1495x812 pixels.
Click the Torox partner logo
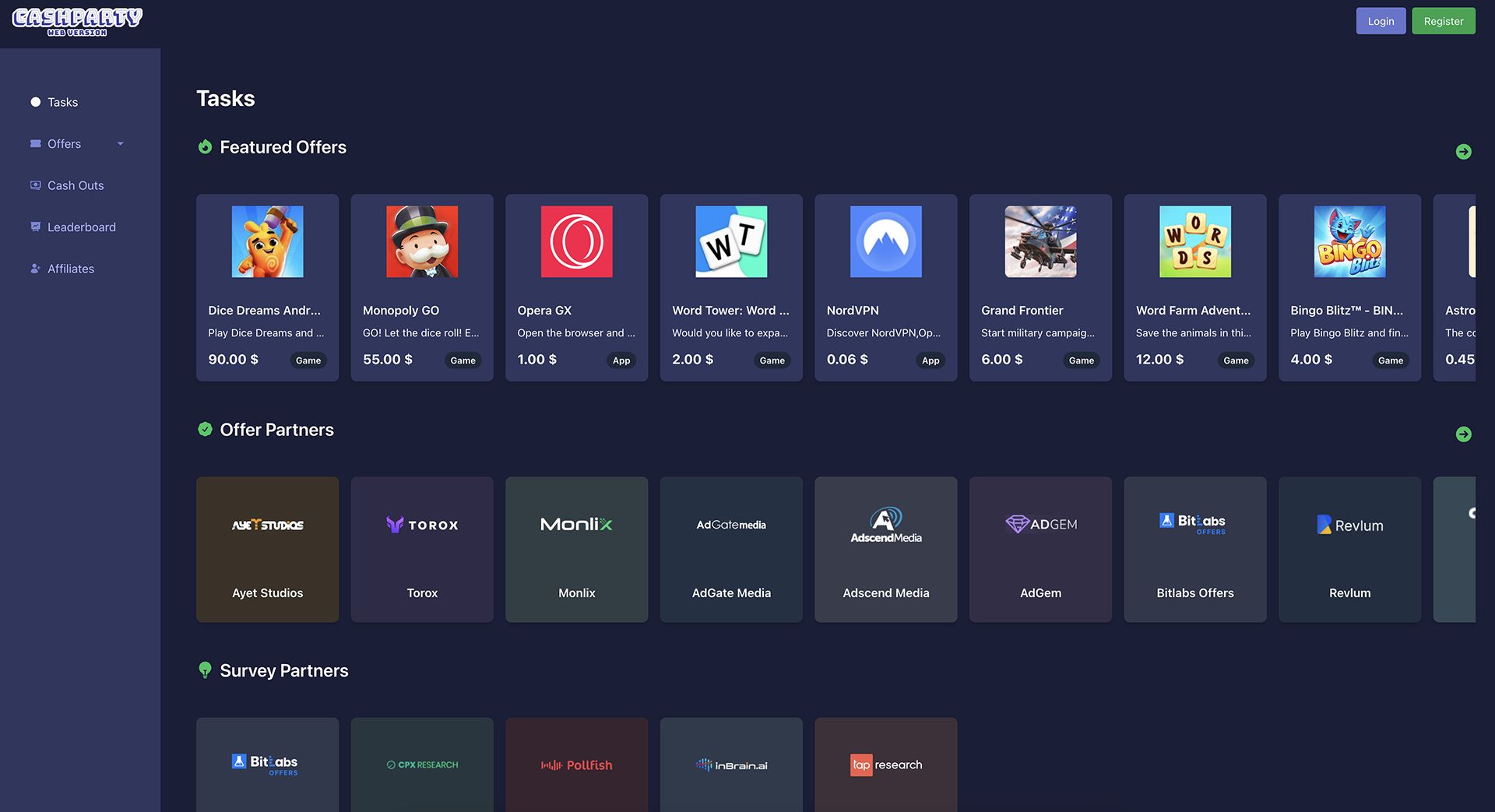[x=422, y=525]
